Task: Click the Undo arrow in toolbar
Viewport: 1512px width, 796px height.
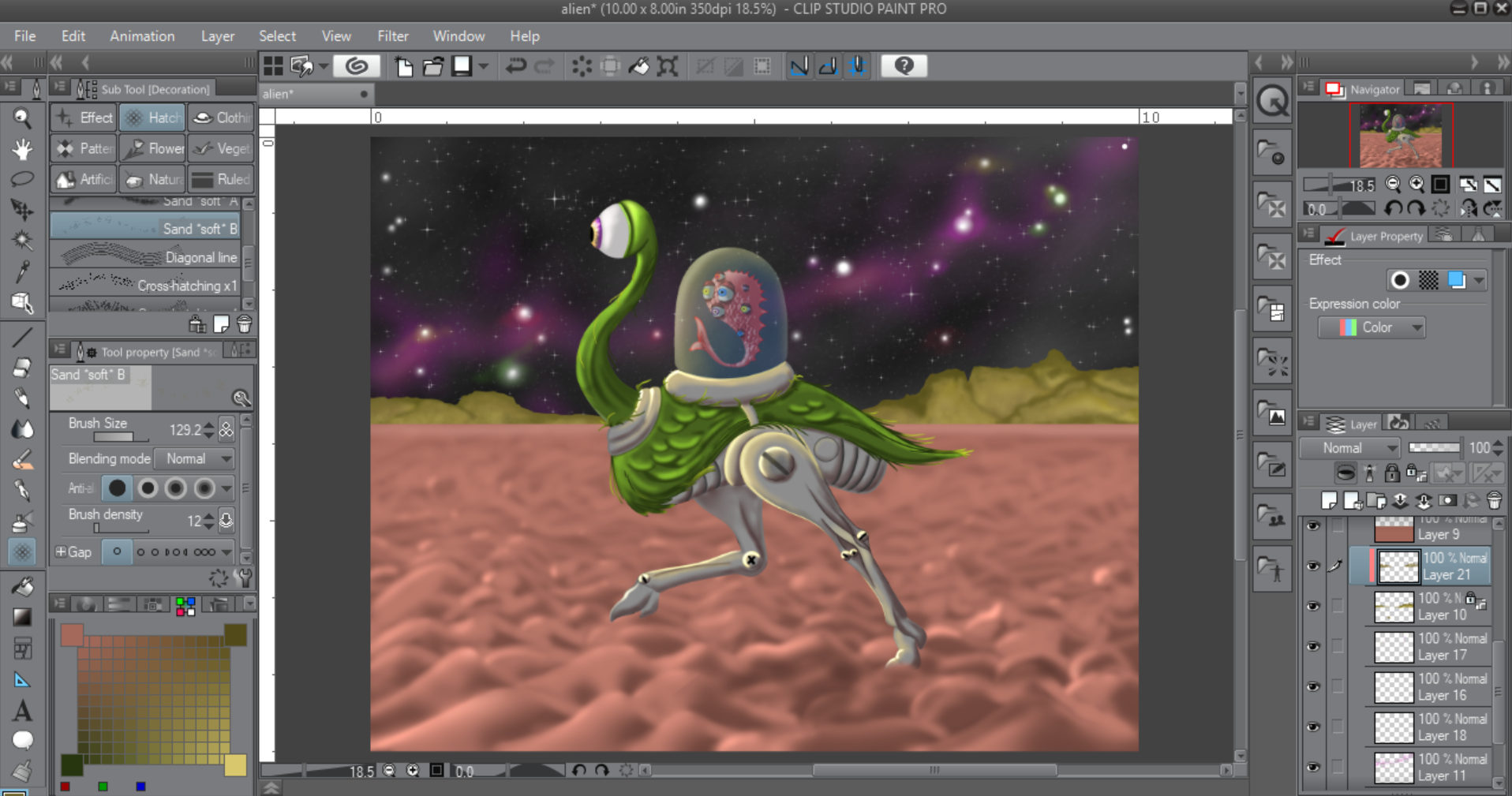Action: click(515, 66)
